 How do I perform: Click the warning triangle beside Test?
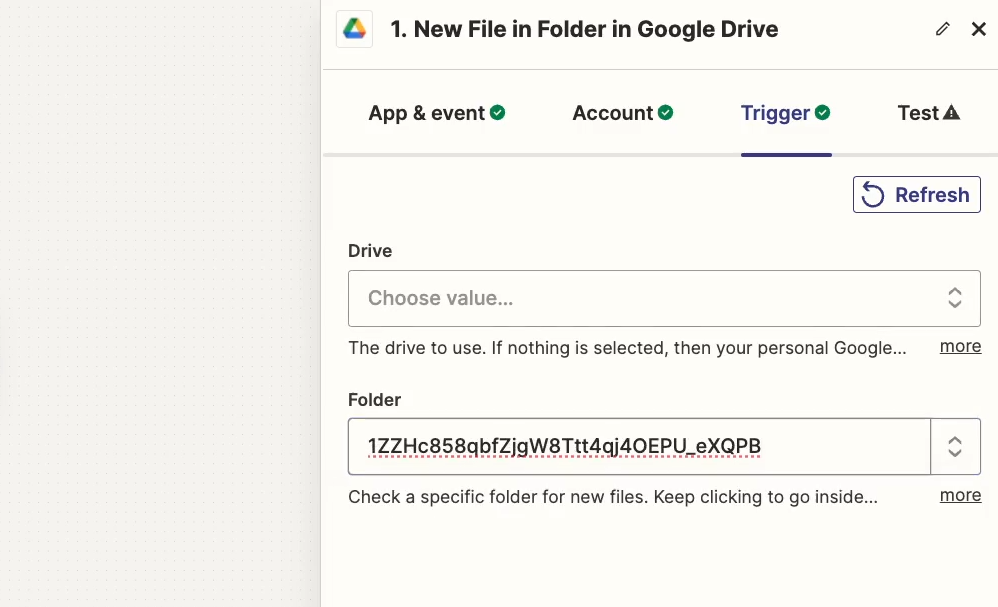(952, 113)
